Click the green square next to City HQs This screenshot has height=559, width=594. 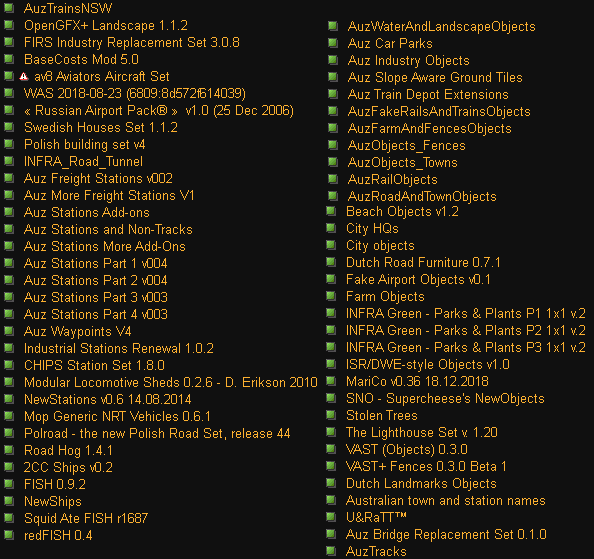[331, 228]
